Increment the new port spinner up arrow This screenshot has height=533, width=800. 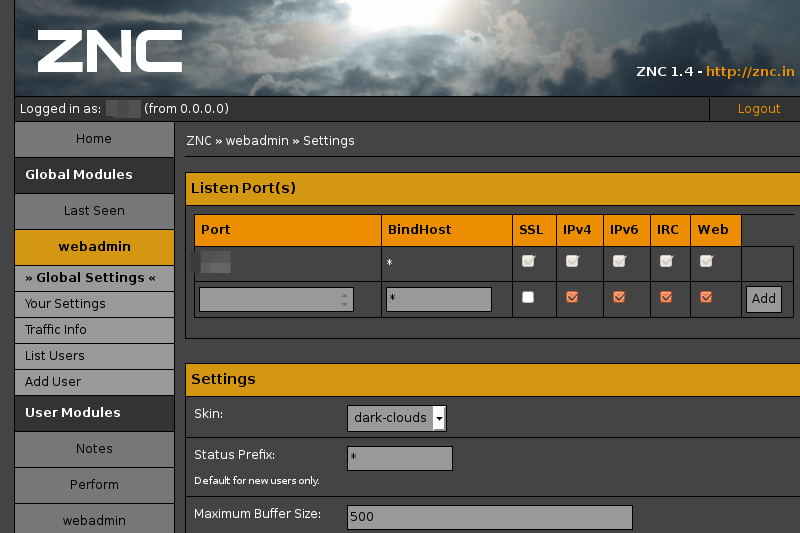pos(344,295)
